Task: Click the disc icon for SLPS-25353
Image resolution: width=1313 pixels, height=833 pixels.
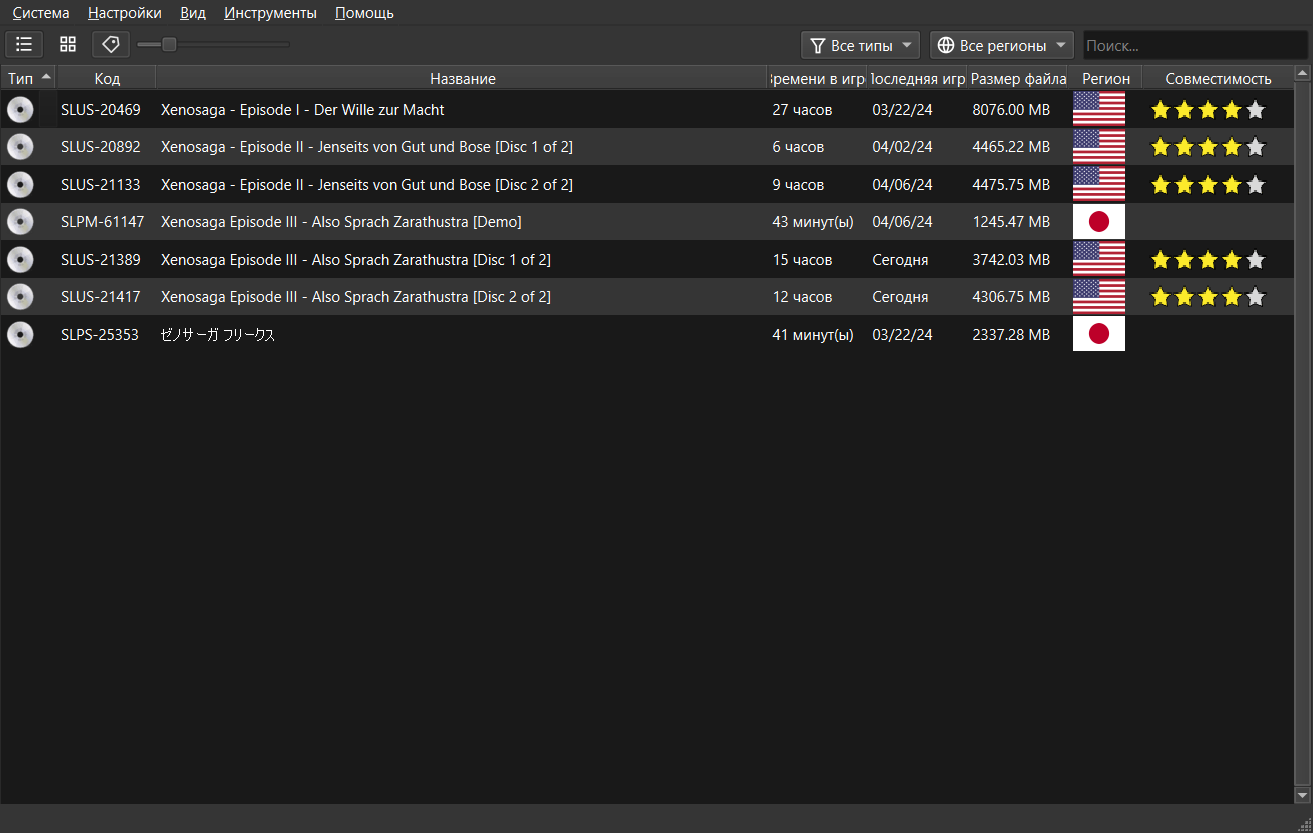Action: coord(20,335)
